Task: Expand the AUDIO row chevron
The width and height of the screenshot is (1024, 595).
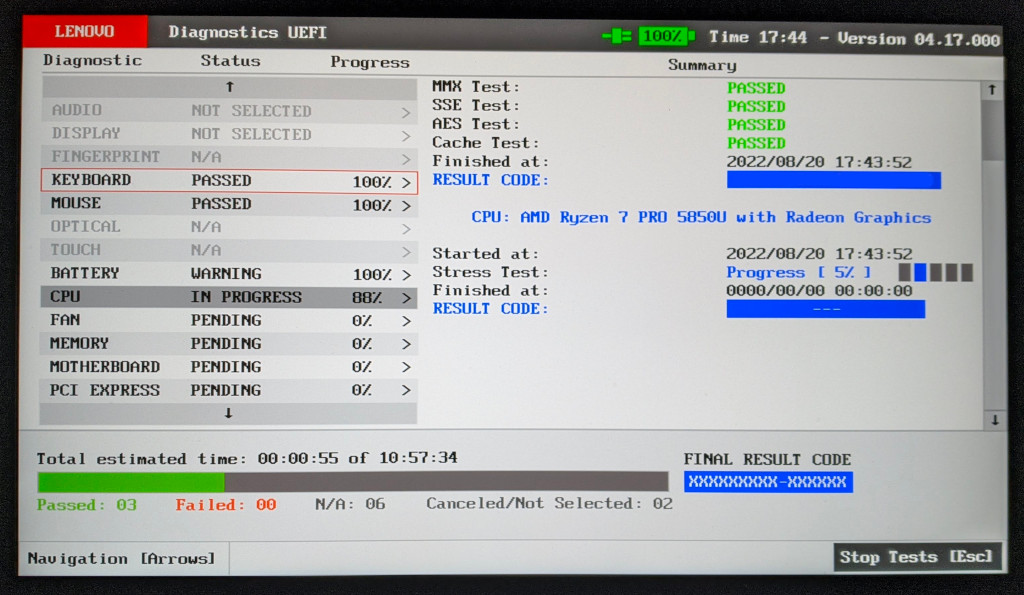Action: pyautogui.click(x=406, y=112)
